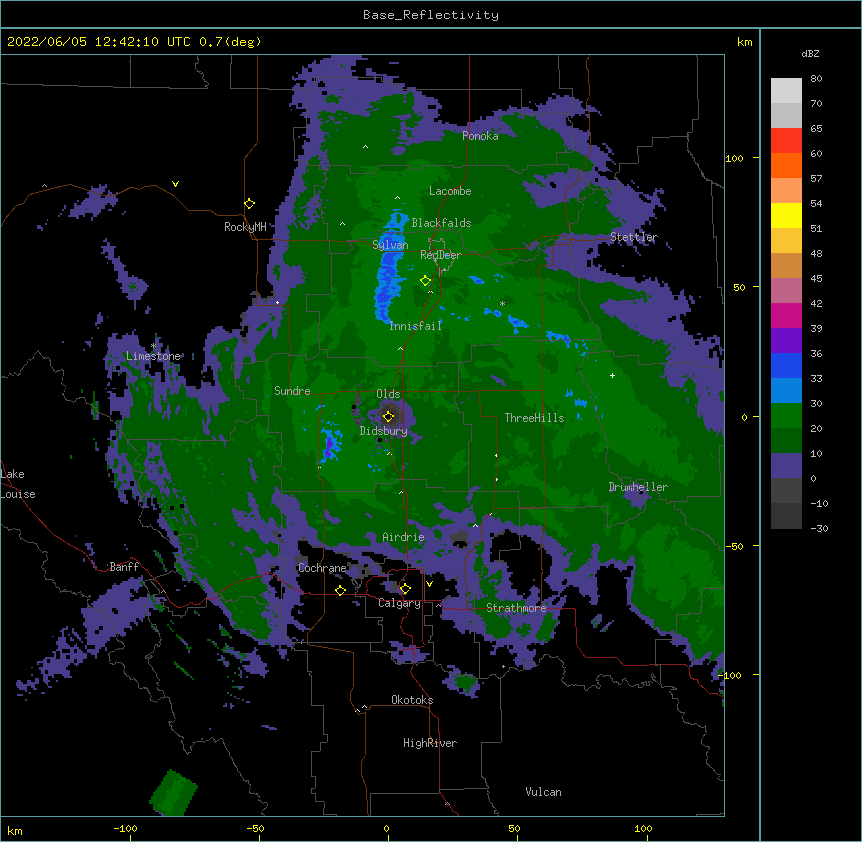Click the -30 value in the dBZ legend
This screenshot has height=842, width=862.
819,528
